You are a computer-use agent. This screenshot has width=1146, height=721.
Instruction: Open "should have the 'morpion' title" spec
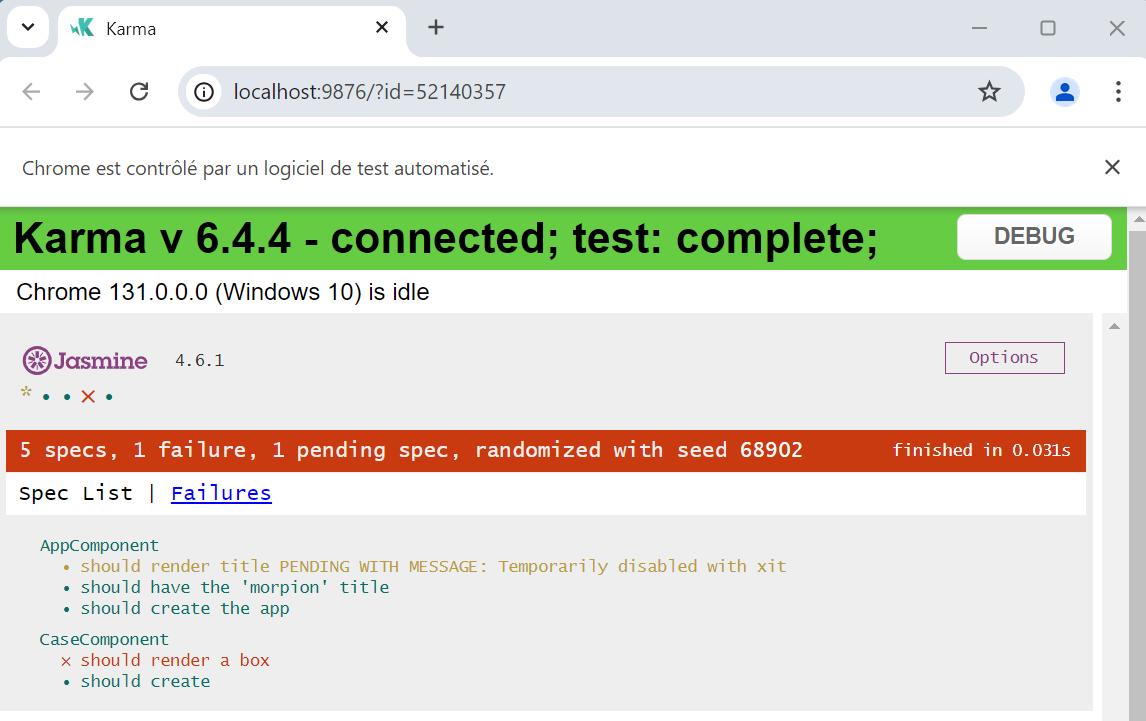(x=235, y=587)
